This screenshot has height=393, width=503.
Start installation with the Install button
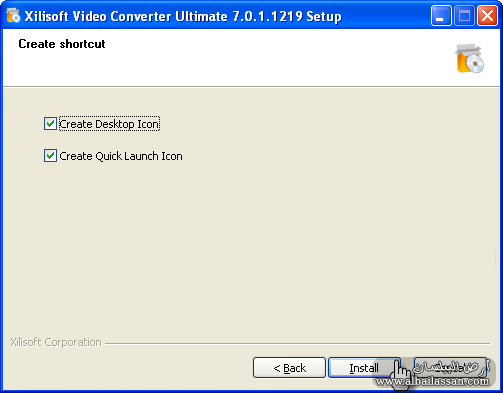[x=364, y=368]
